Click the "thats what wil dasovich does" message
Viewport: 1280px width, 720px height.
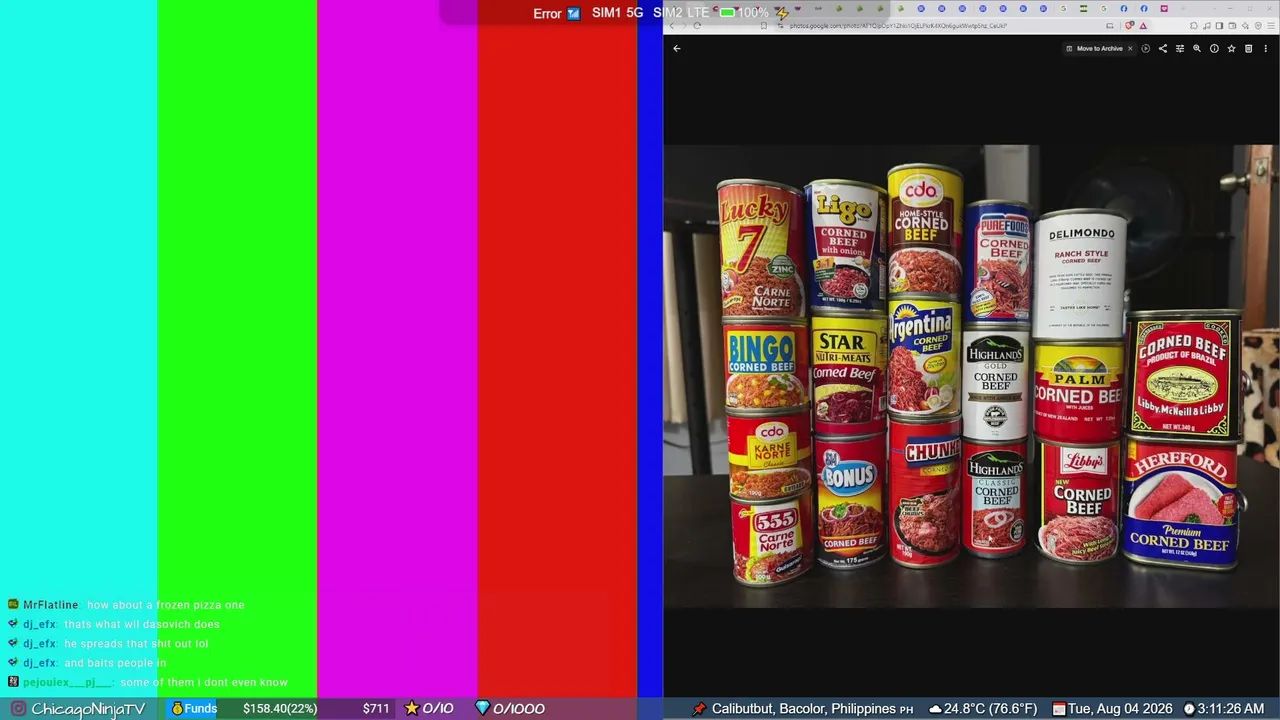pyautogui.click(x=142, y=624)
